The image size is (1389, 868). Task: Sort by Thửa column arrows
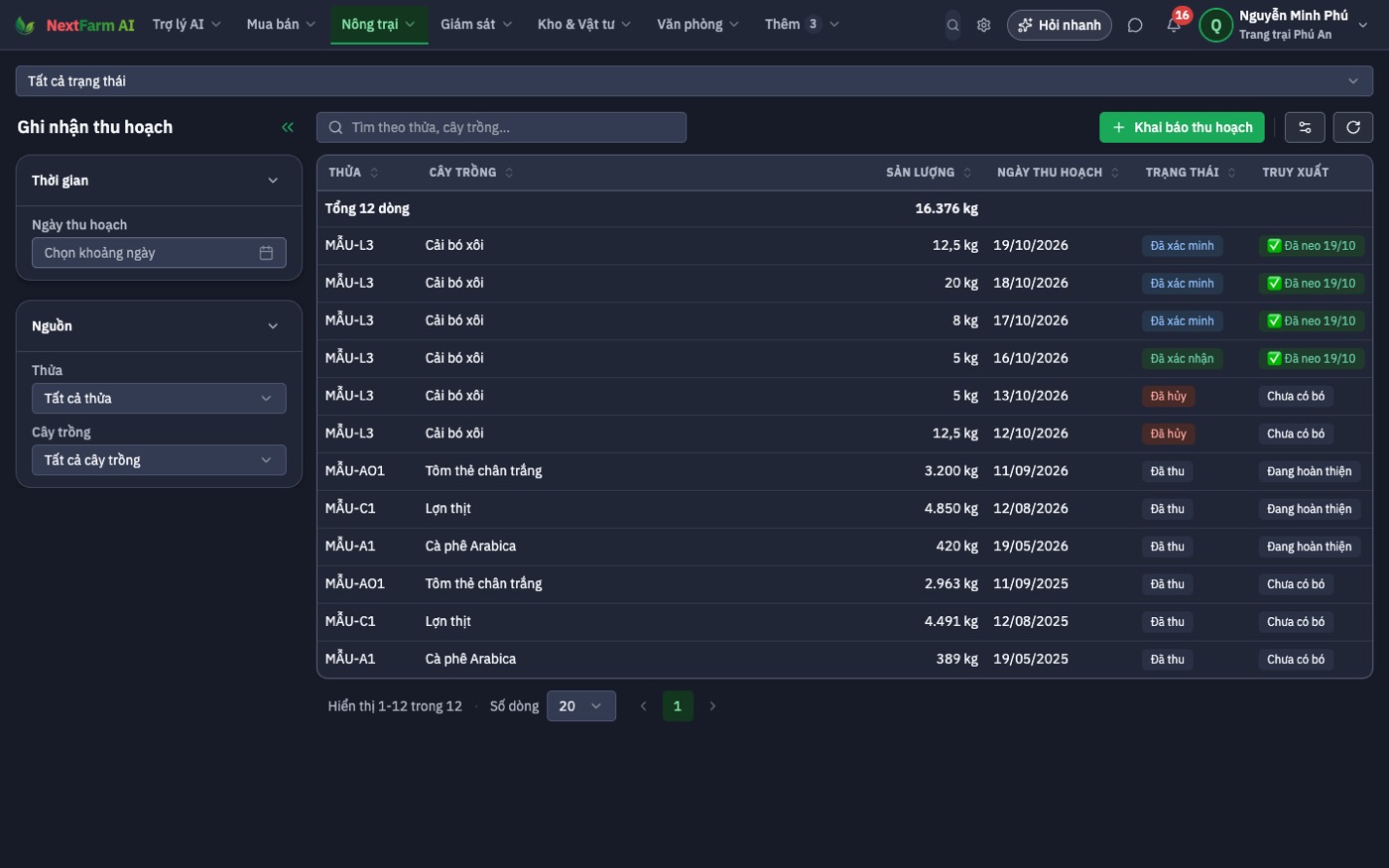click(374, 173)
